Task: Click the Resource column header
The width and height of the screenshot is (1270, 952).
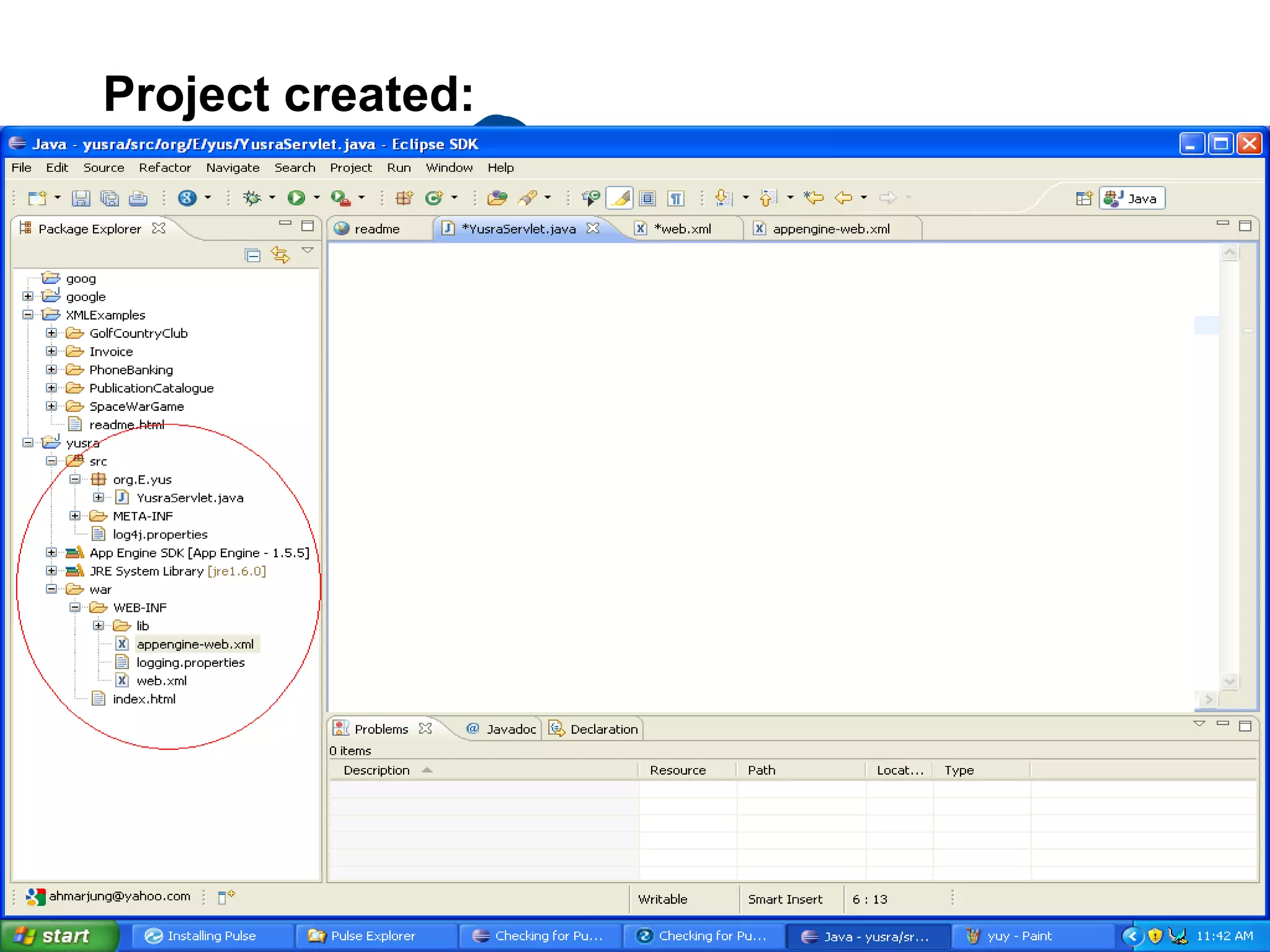Action: [x=688, y=770]
